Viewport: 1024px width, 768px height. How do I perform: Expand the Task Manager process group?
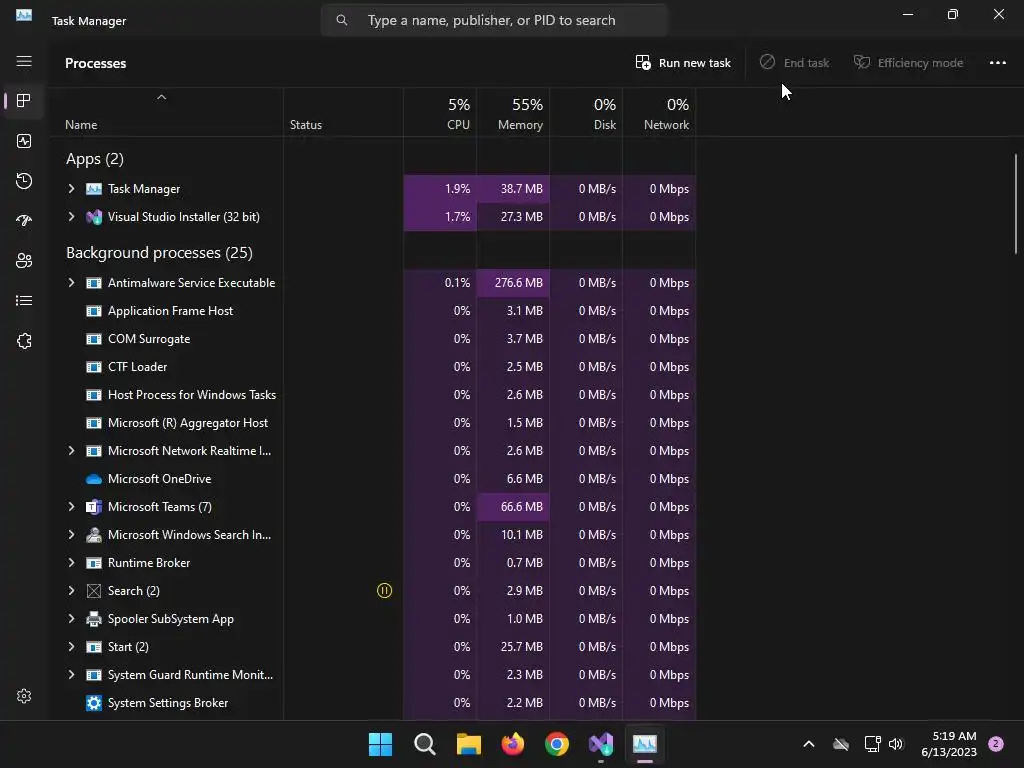(x=71, y=189)
